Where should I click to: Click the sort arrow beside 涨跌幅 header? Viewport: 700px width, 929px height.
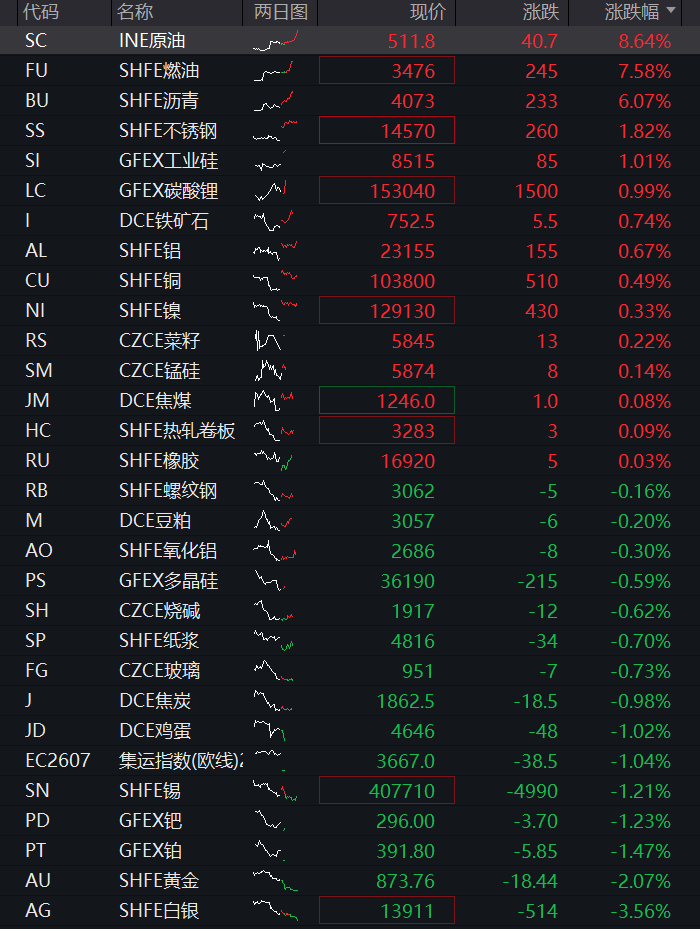671,10
